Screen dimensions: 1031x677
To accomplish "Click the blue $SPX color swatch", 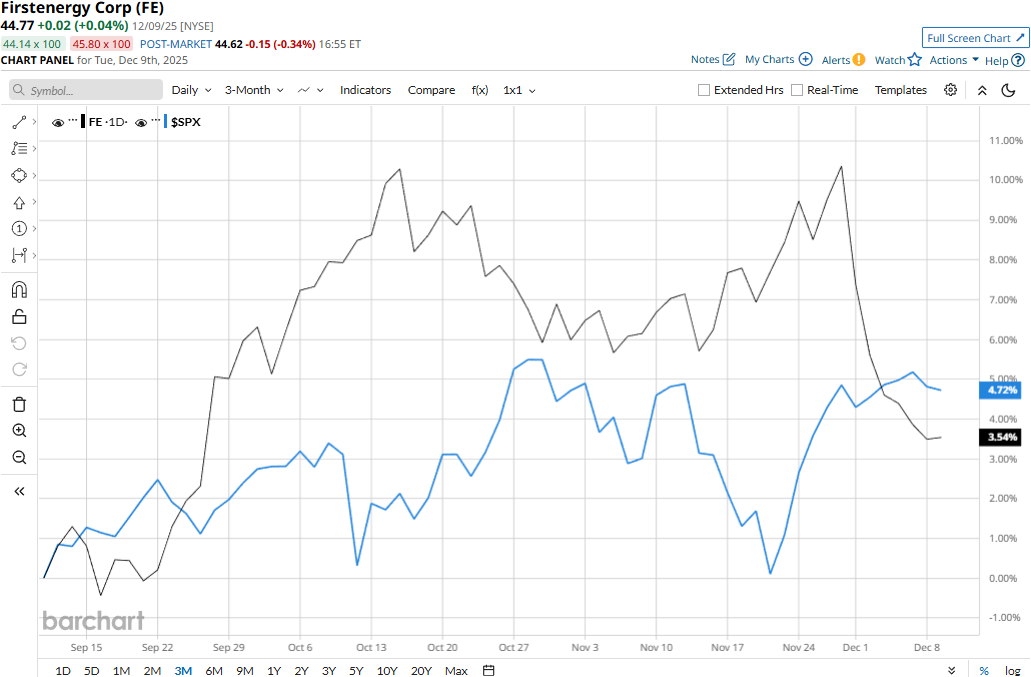I will 166,122.
